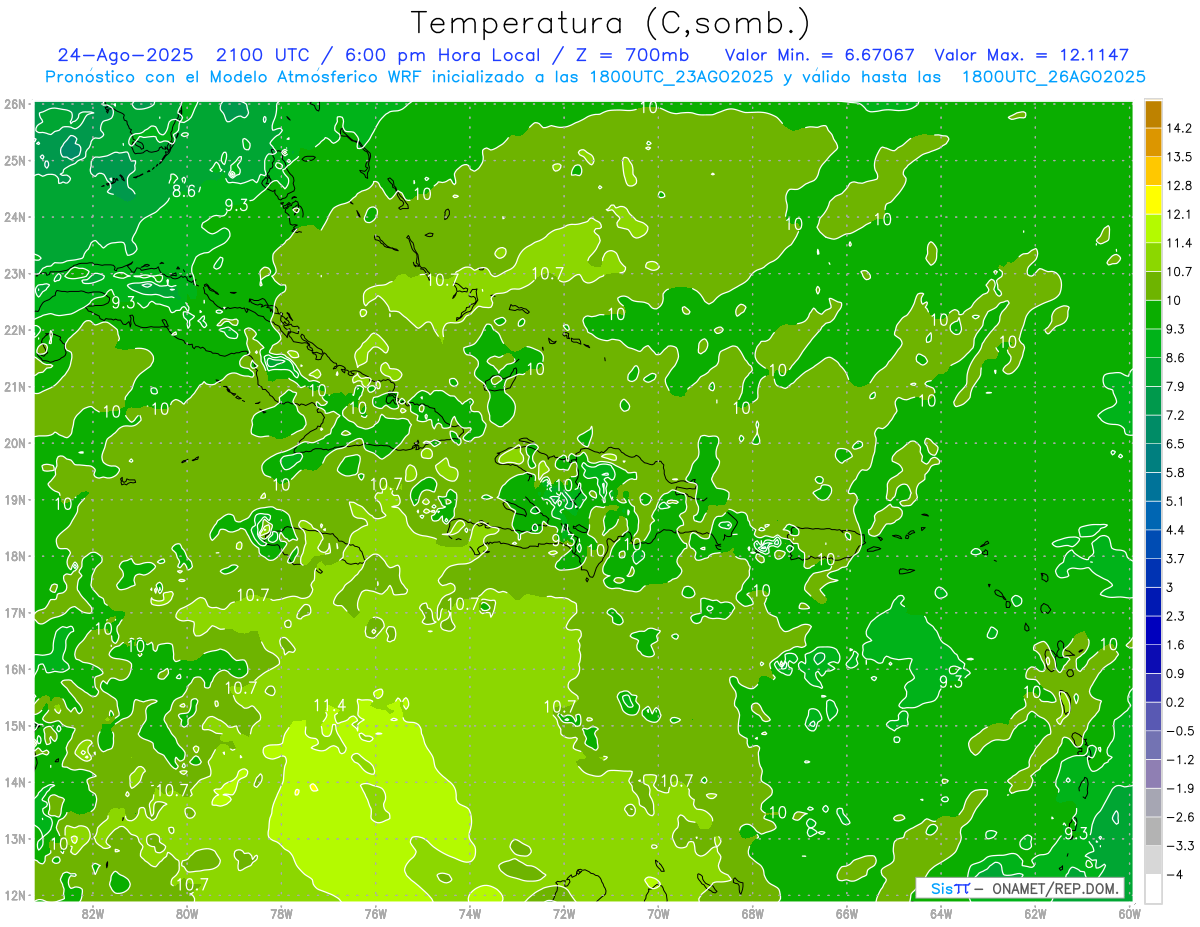The width and height of the screenshot is (1200, 927).
Task: Click the "78W" longitude axis label
Action: [x=281, y=913]
